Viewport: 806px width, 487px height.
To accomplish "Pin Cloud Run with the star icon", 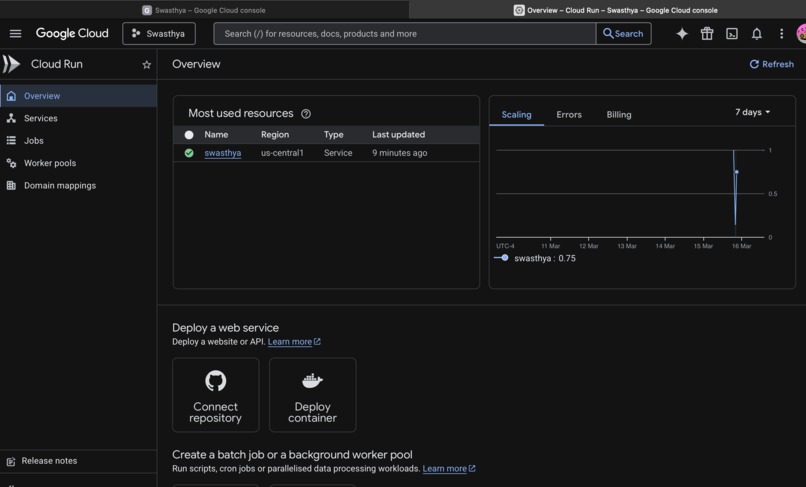I will click(x=146, y=64).
